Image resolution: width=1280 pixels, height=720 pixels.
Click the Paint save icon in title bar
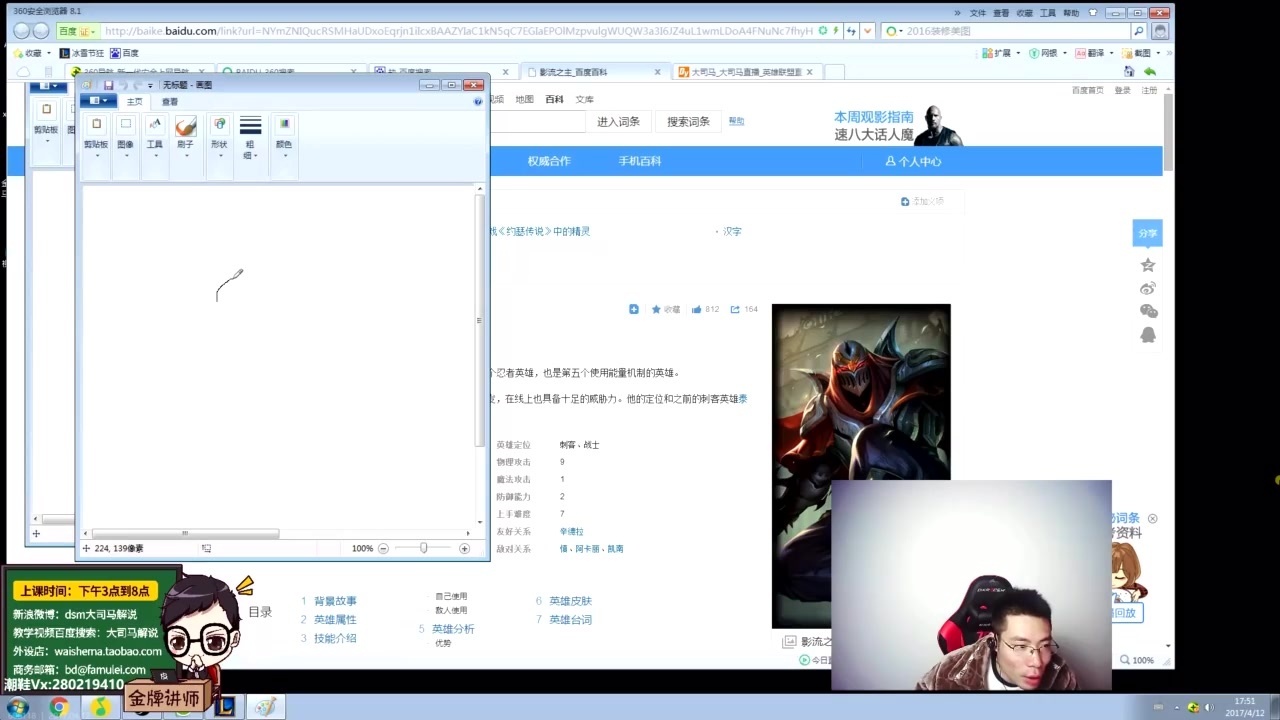pyautogui.click(x=108, y=85)
